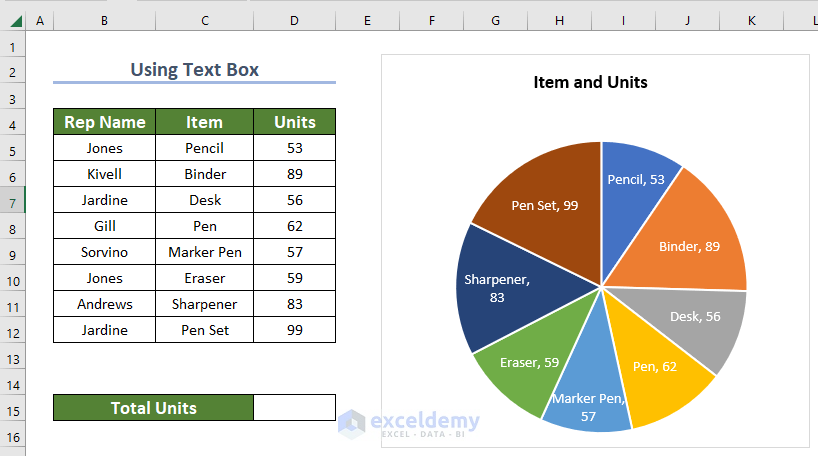818x456 pixels.
Task: Click the Select All corner triangle
Action: [13, 20]
